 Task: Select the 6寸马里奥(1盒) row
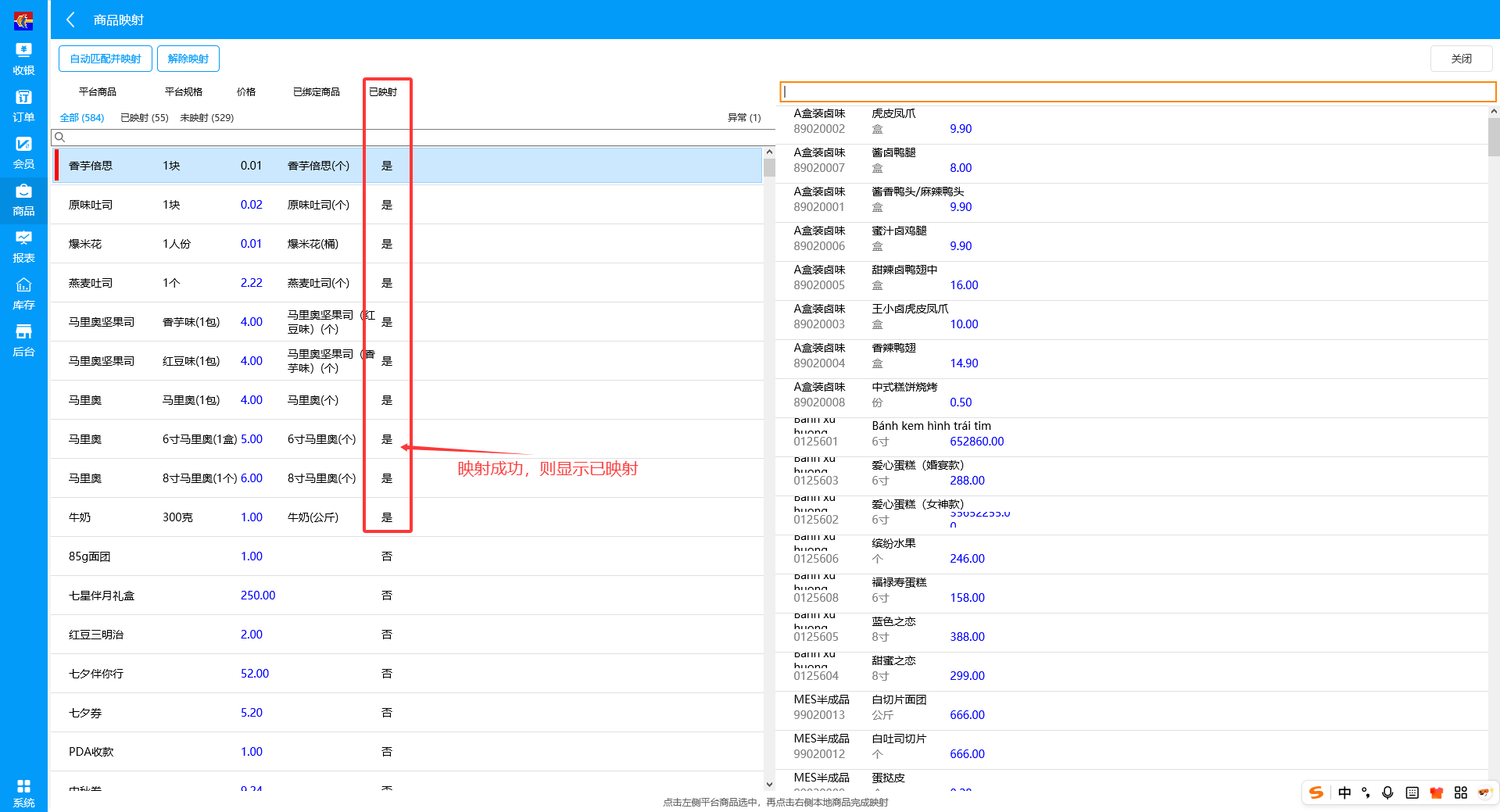coord(406,439)
